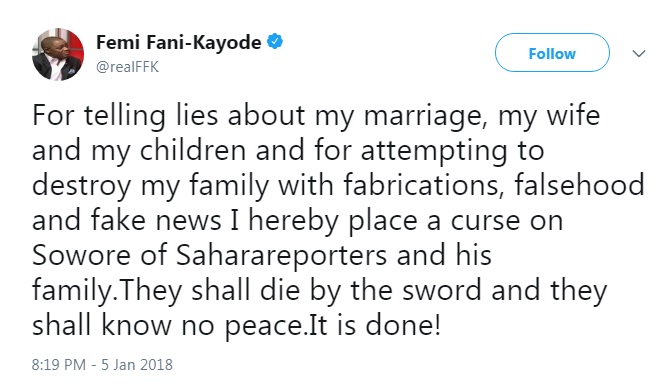662x388 pixels.
Task: Click the tweet's first line about marriage
Action: pyautogui.click(x=316, y=115)
